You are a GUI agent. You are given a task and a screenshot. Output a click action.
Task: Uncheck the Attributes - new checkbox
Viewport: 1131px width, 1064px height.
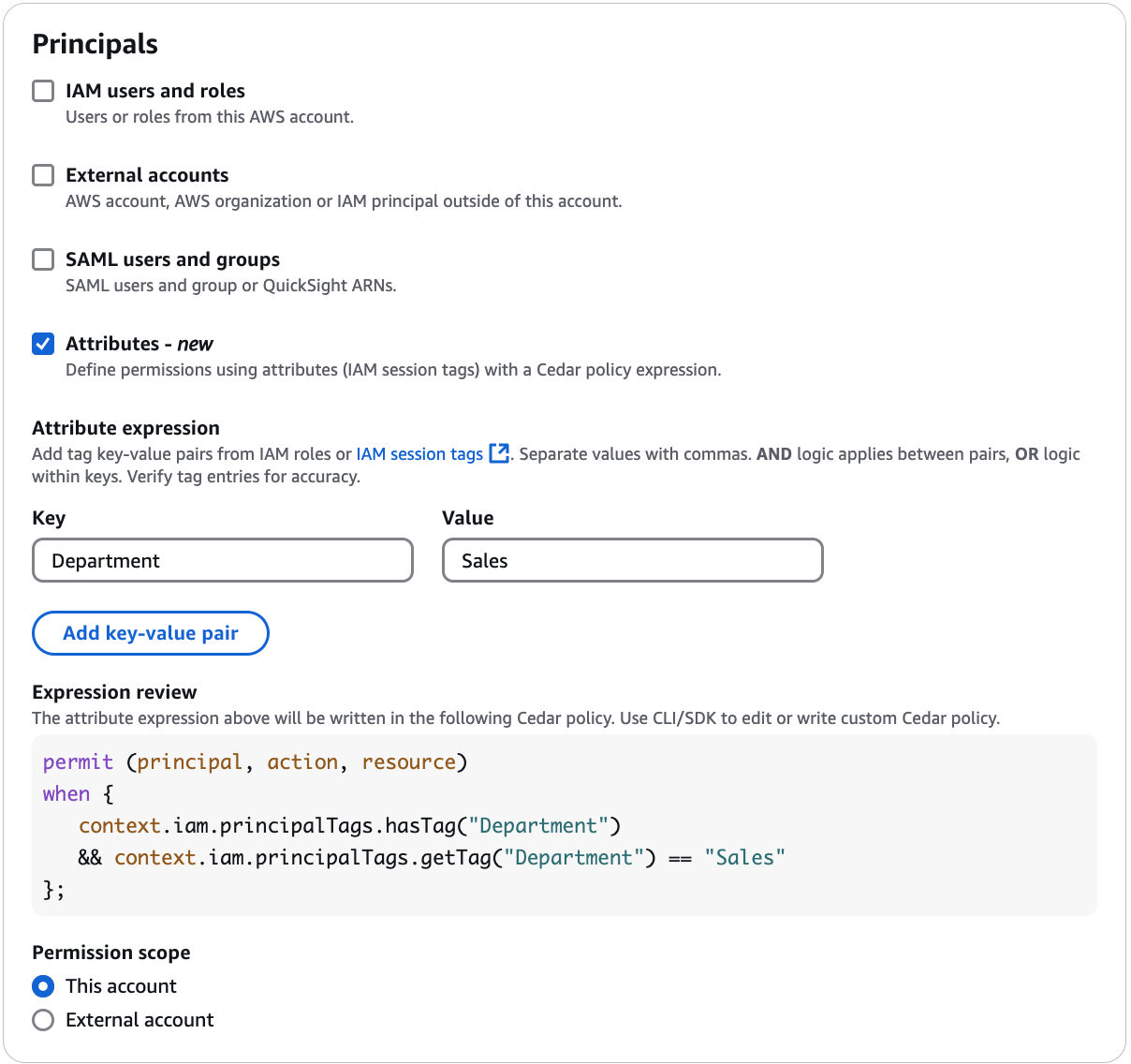point(43,344)
